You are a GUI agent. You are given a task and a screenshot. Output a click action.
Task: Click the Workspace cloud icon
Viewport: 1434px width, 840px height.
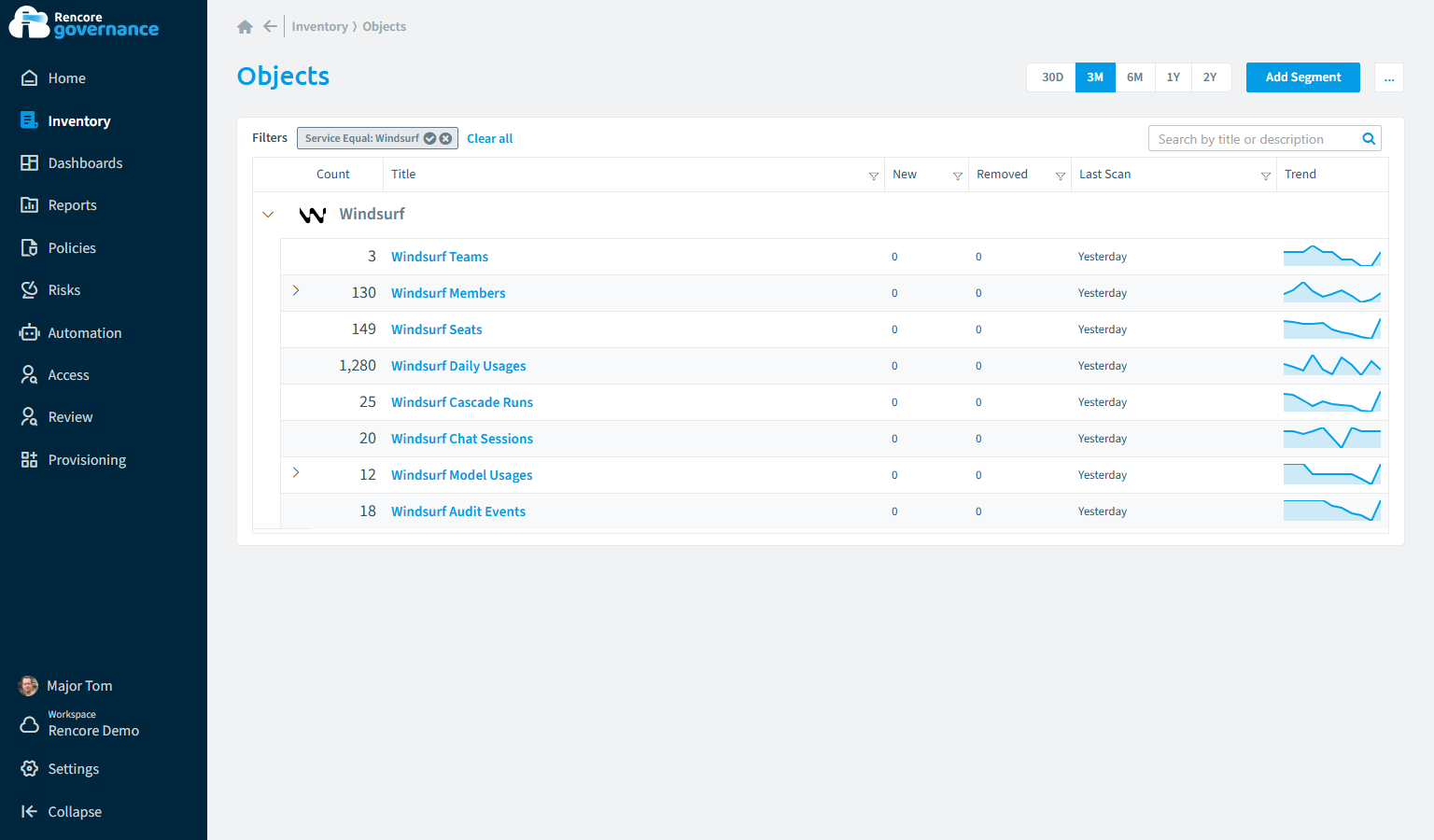click(x=30, y=724)
